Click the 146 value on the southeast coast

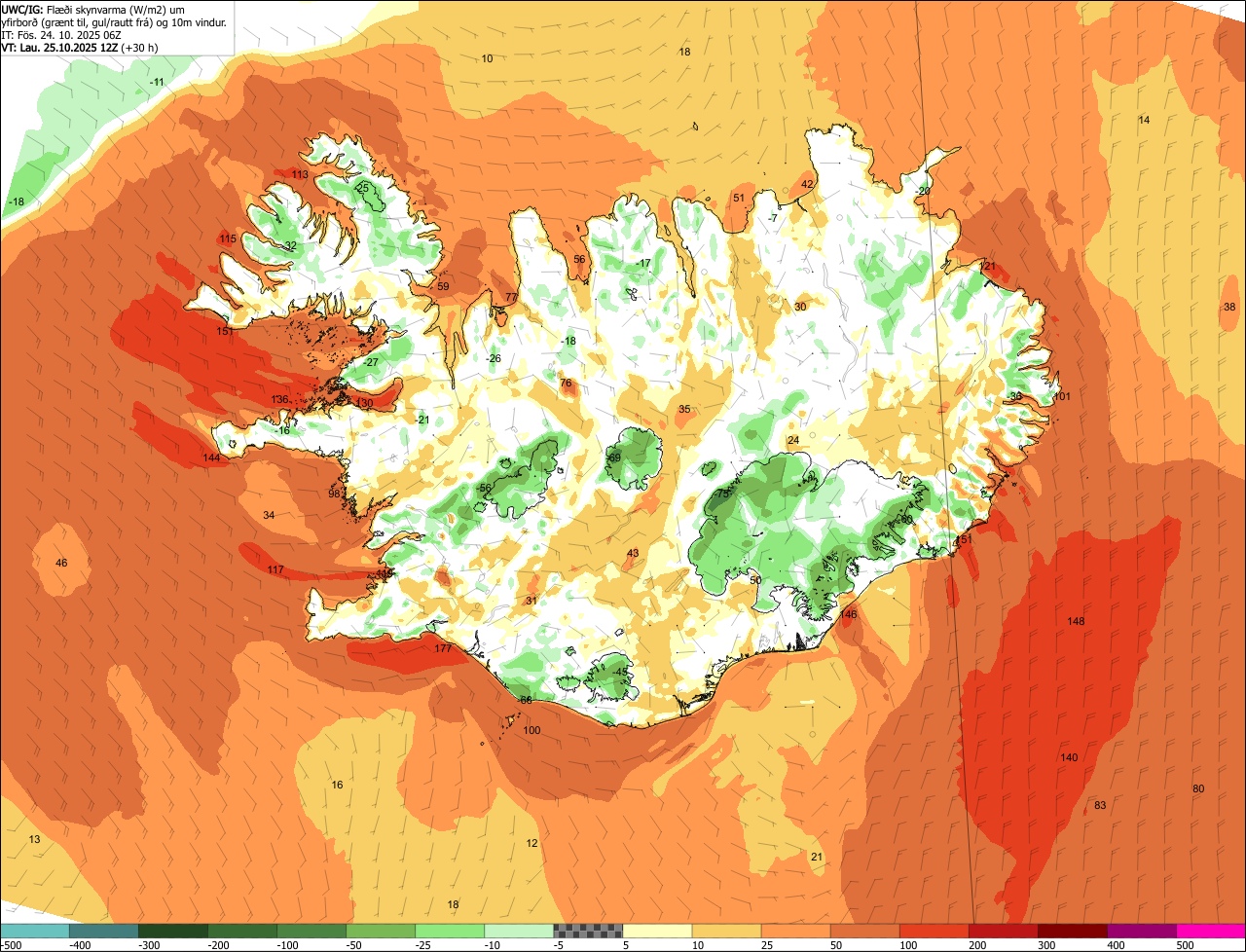(x=848, y=614)
